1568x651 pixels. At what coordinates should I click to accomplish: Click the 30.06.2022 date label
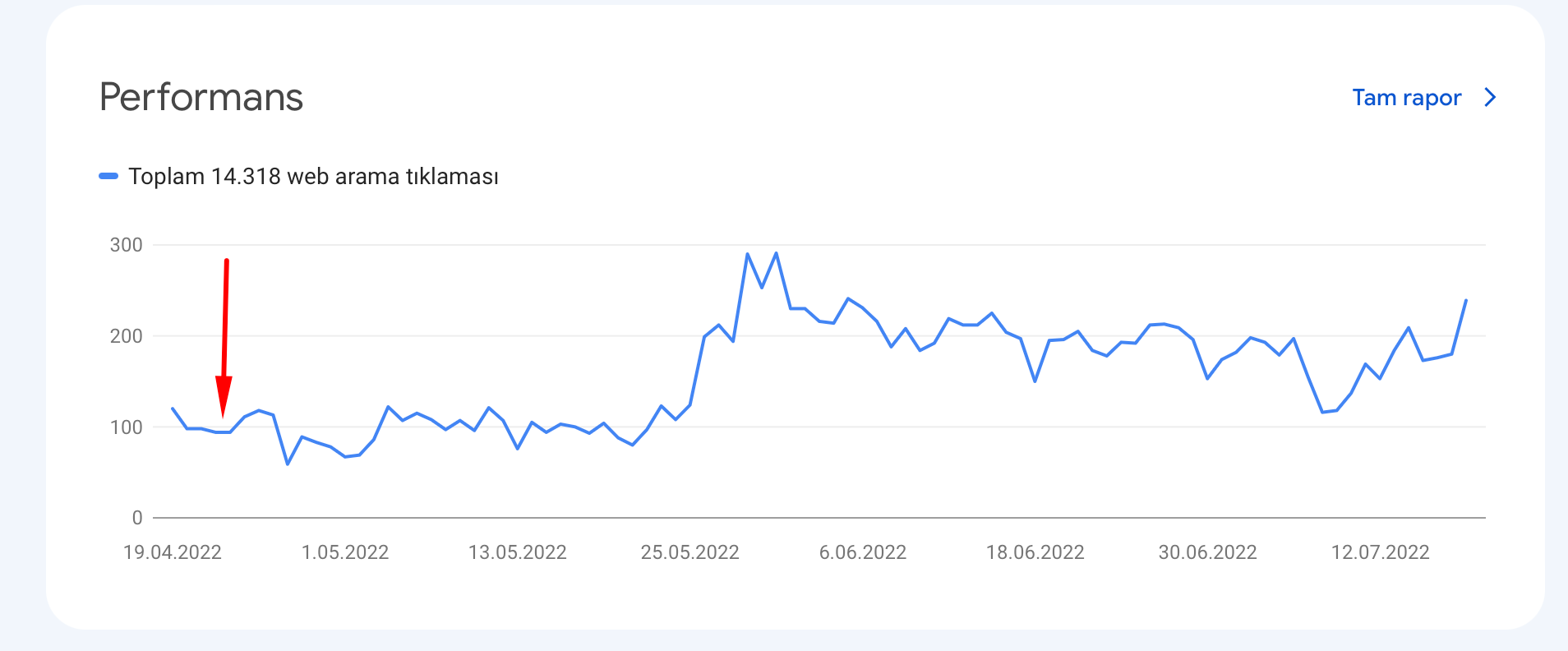[x=1208, y=552]
